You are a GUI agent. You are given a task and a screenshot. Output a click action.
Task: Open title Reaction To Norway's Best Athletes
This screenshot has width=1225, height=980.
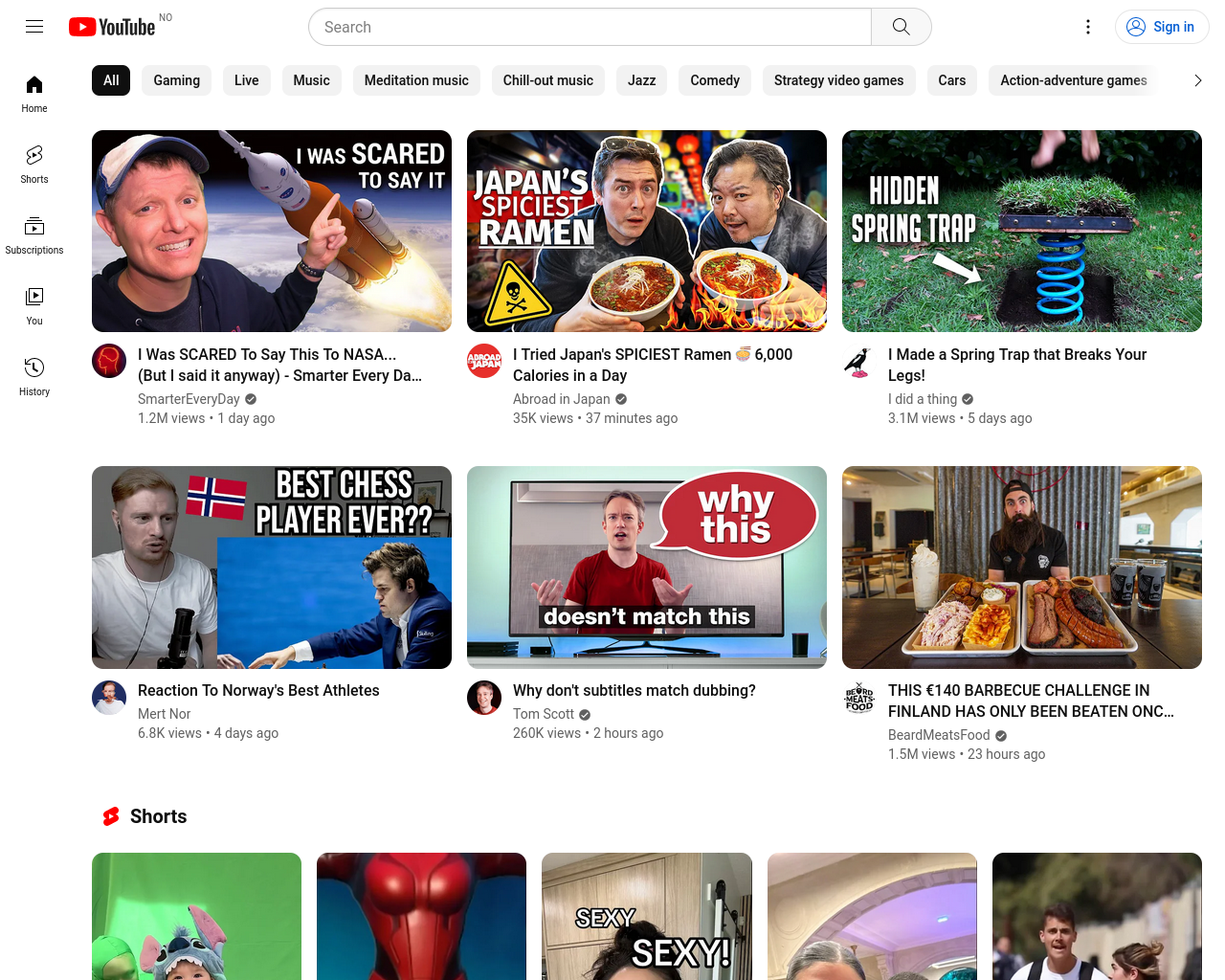[258, 690]
